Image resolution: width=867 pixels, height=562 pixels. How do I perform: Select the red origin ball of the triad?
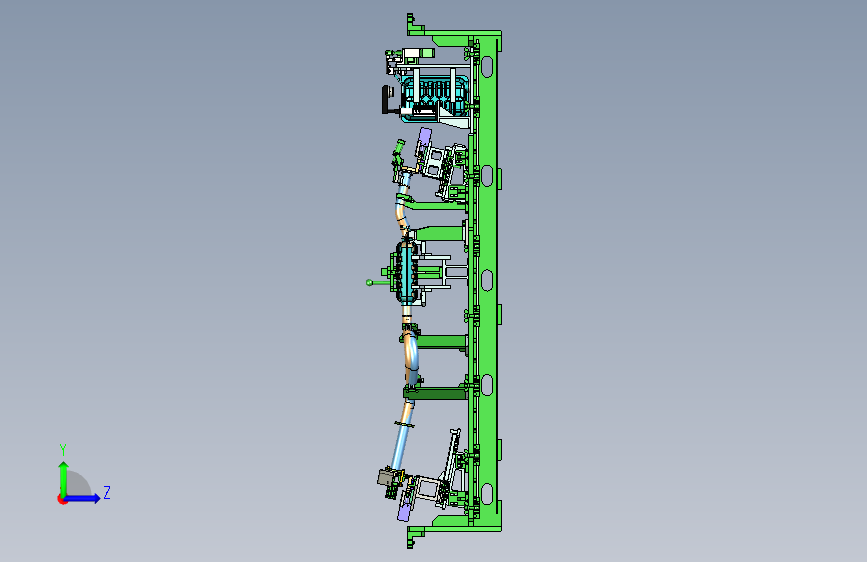coord(62,499)
